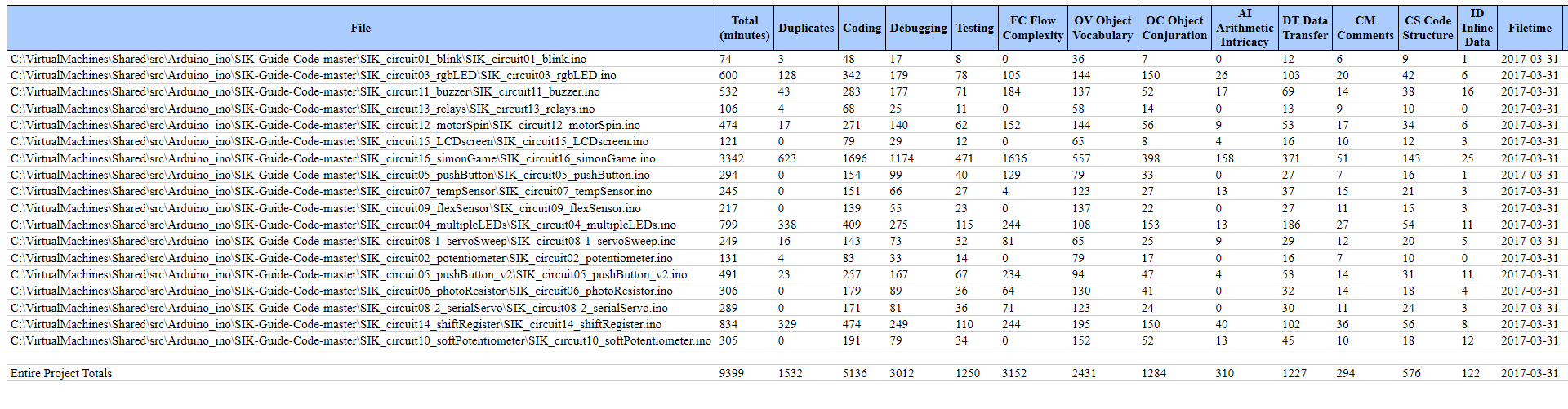Select the SIK_circuit03_rgbLED.ino file path

pyautogui.click(x=313, y=75)
